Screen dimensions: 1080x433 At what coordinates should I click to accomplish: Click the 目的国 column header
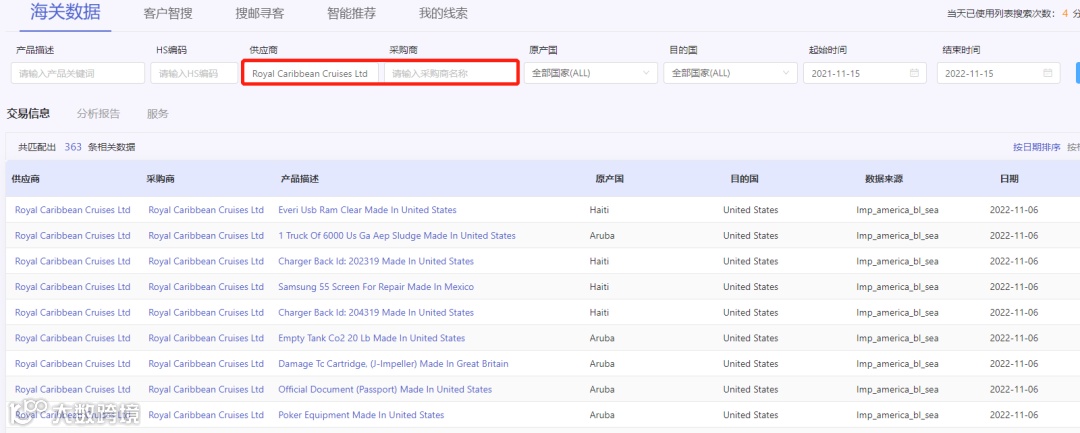[745, 179]
